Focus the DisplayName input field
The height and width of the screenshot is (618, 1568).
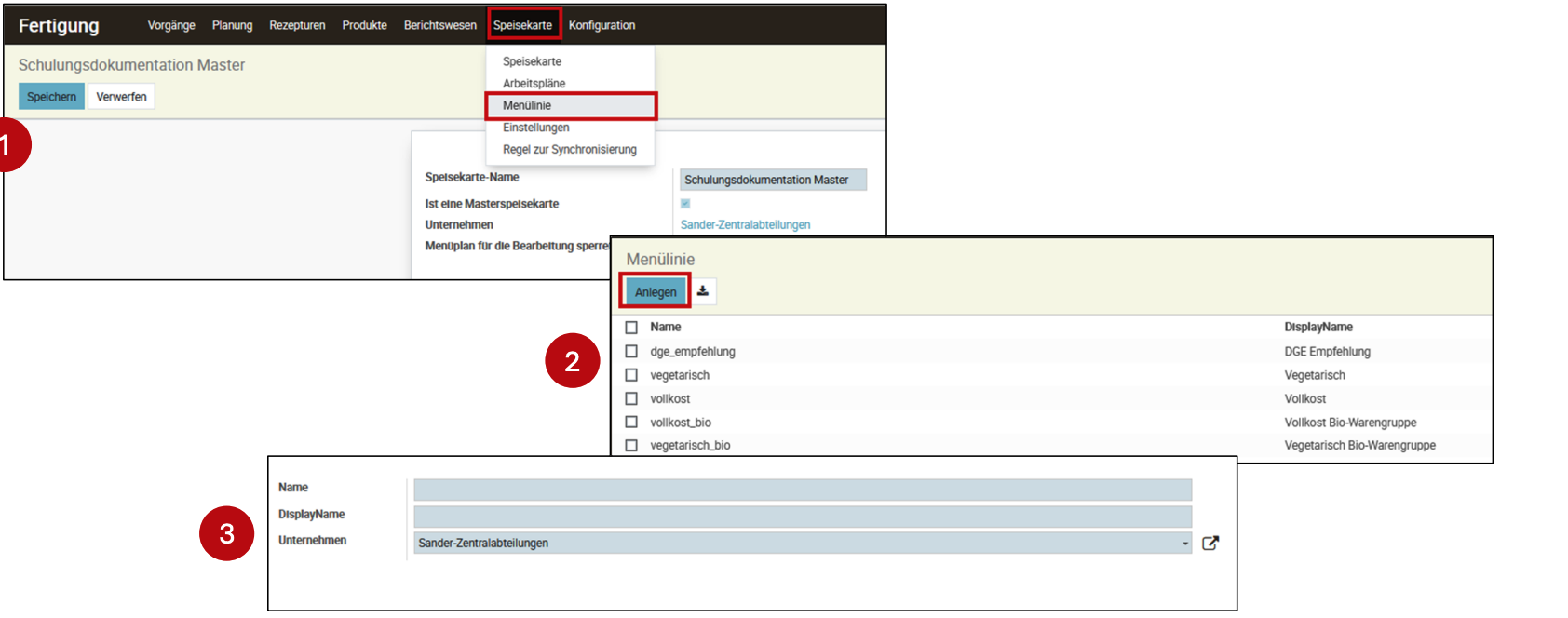click(x=802, y=517)
